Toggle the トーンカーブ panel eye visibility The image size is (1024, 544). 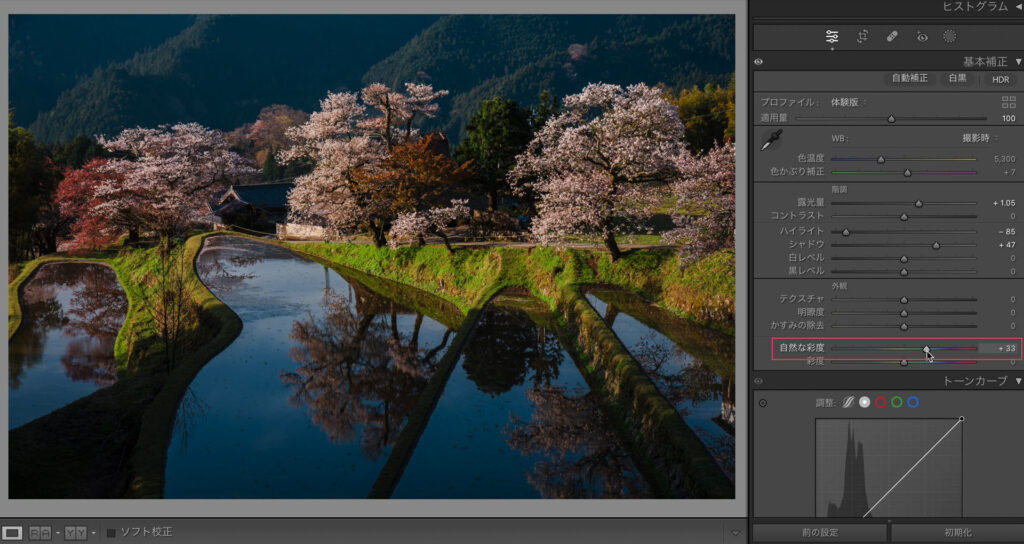click(759, 382)
